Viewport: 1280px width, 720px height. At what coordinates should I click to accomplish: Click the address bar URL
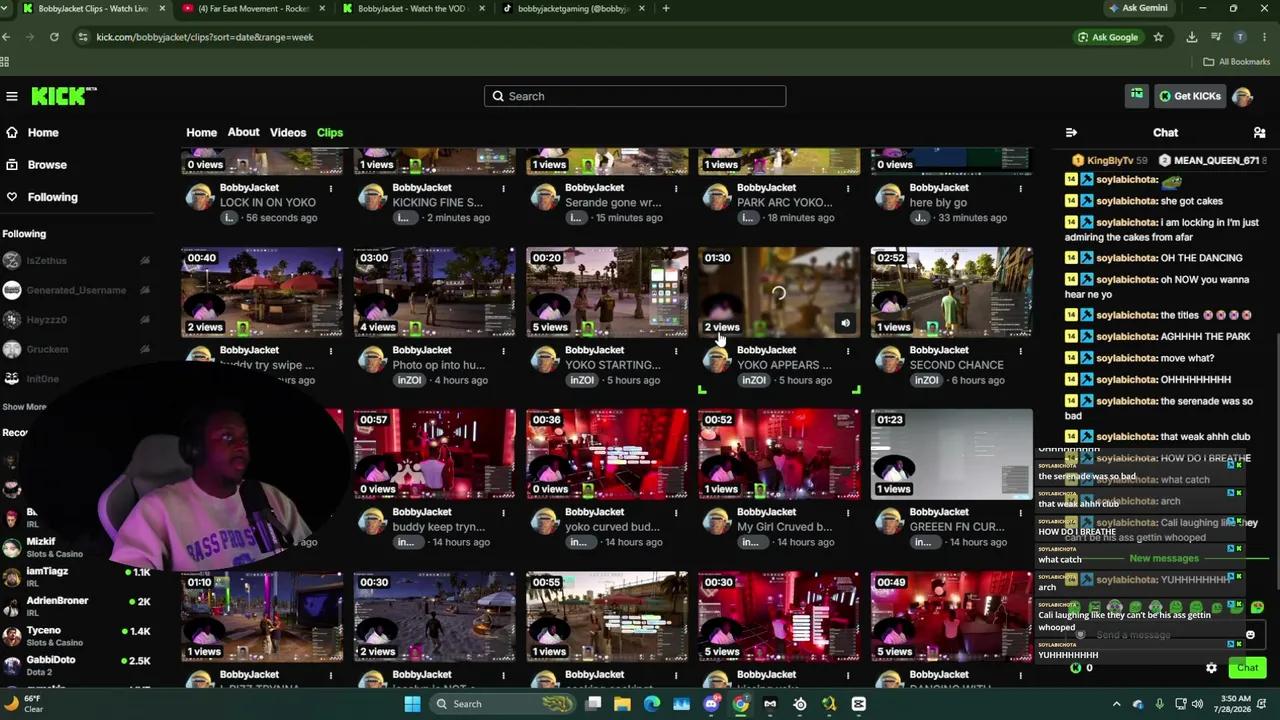(205, 37)
